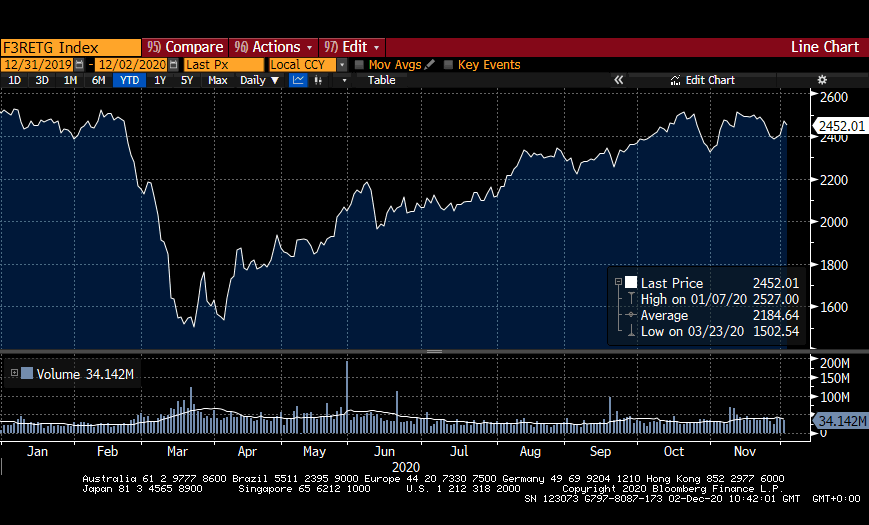The image size is (869, 525).
Task: Click the High on 01/07/20 legend row
Action: pyautogui.click(x=719, y=299)
